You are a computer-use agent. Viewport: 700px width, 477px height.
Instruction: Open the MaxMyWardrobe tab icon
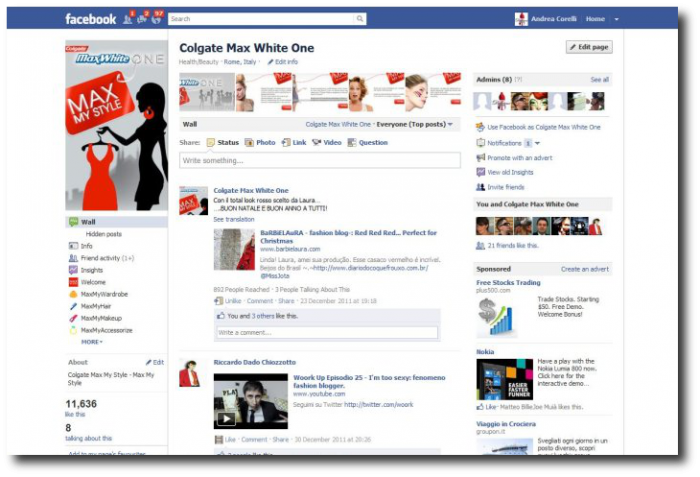73,294
